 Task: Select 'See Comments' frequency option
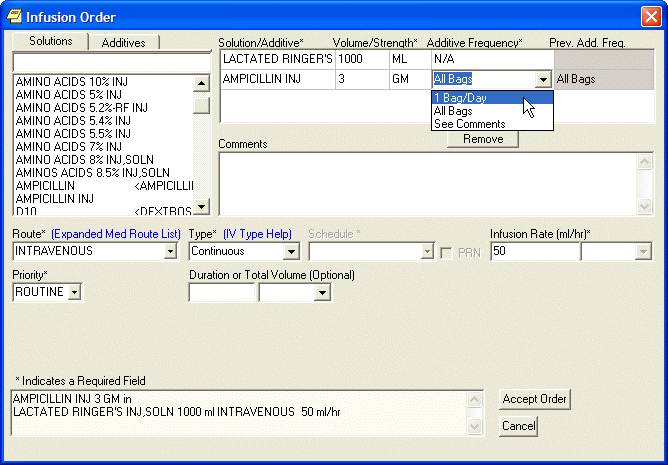click(469, 124)
